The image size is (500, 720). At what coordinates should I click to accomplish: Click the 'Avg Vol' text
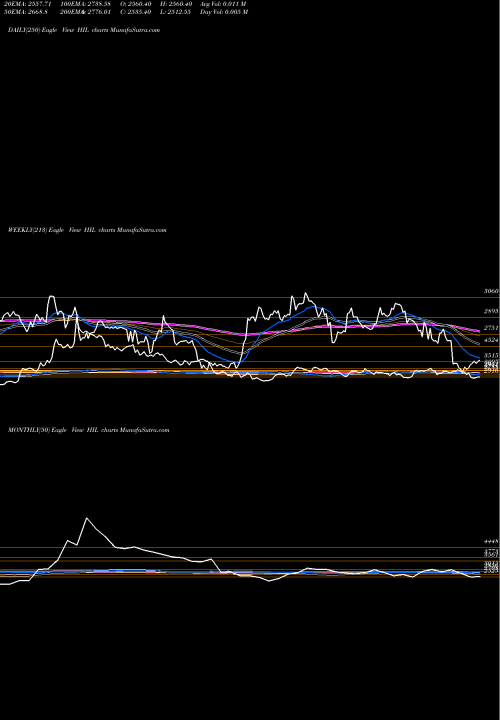(223, 4)
